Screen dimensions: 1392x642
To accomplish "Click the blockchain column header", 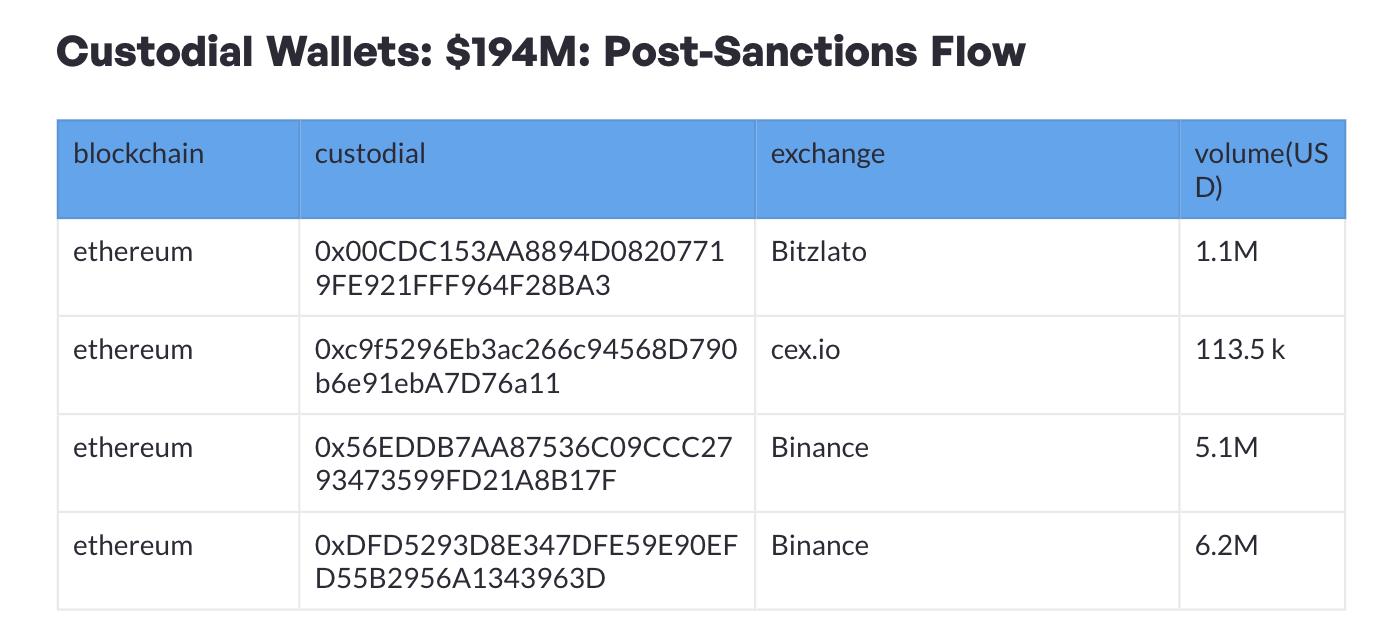I will click(138, 154).
